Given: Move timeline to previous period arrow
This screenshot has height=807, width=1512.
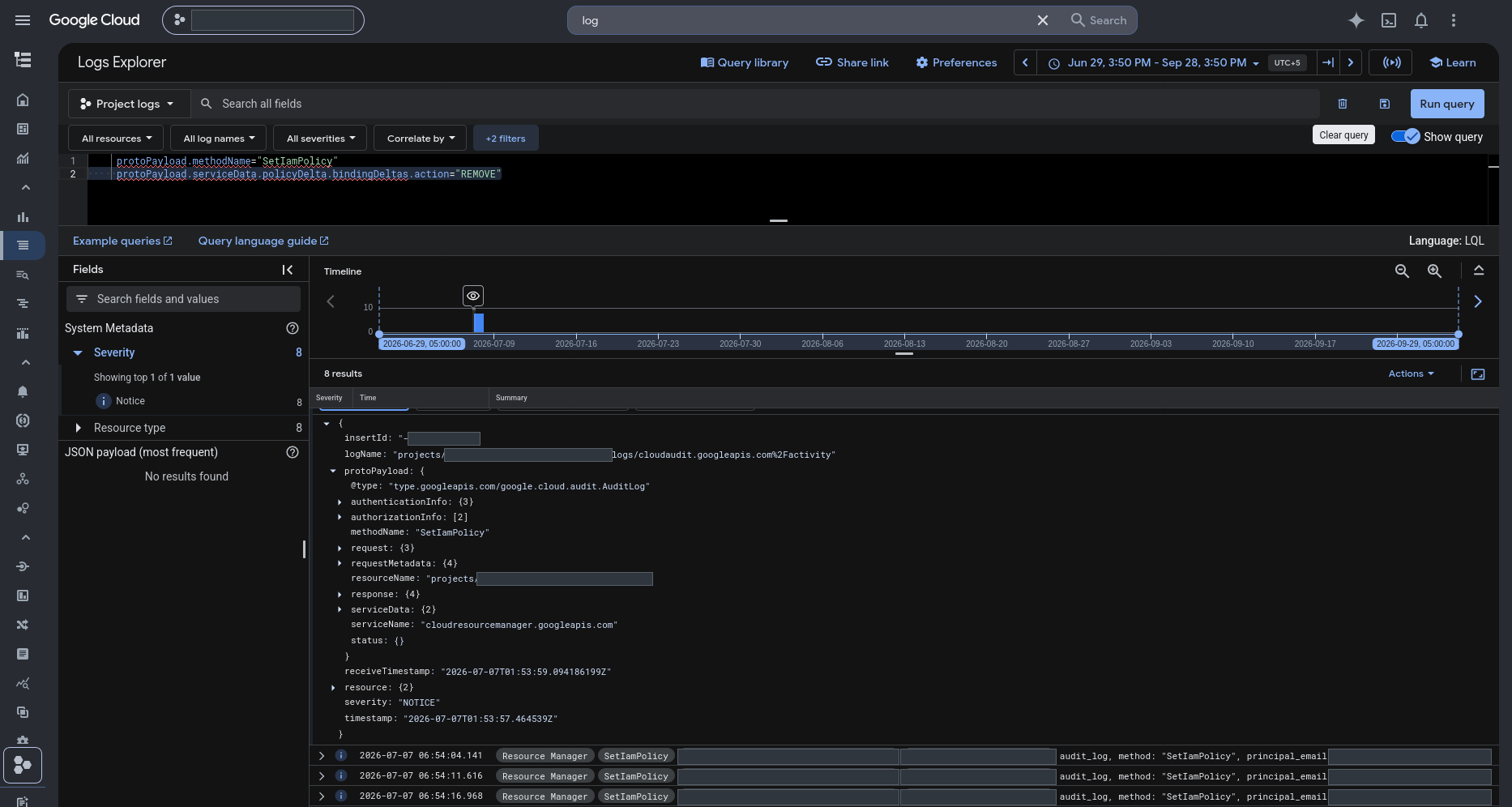Looking at the screenshot, I should click(331, 301).
